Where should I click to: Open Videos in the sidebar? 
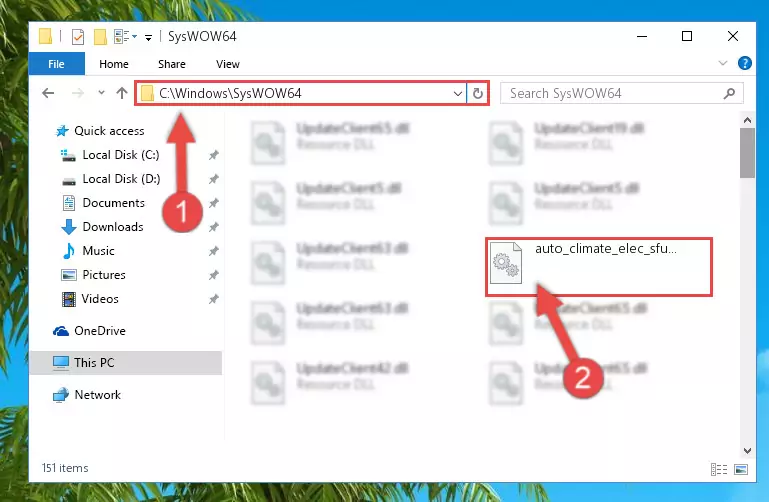(x=100, y=299)
